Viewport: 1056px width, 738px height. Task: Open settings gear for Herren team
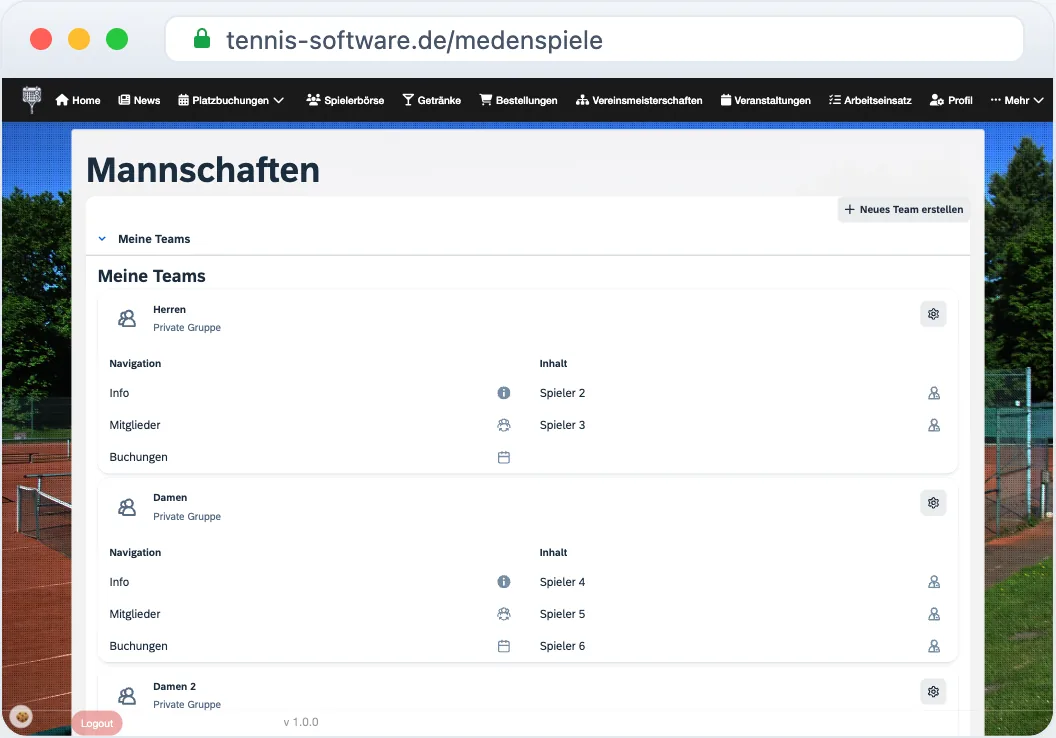click(933, 314)
